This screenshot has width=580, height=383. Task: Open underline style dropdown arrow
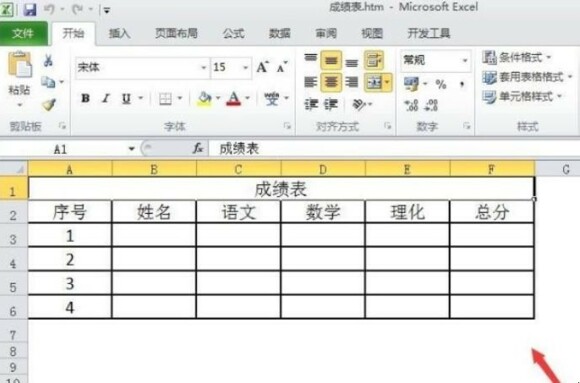click(x=141, y=98)
